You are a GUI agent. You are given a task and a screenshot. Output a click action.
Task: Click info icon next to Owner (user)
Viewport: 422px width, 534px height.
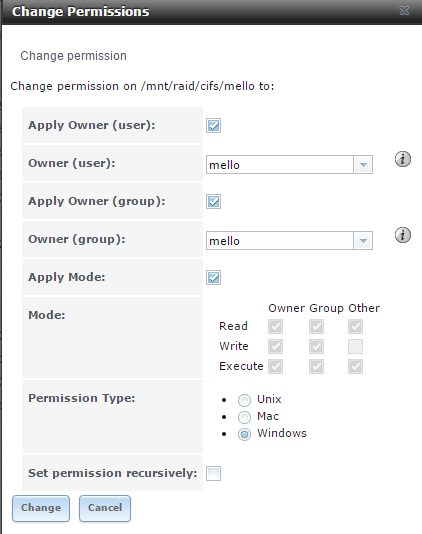[x=403, y=159]
